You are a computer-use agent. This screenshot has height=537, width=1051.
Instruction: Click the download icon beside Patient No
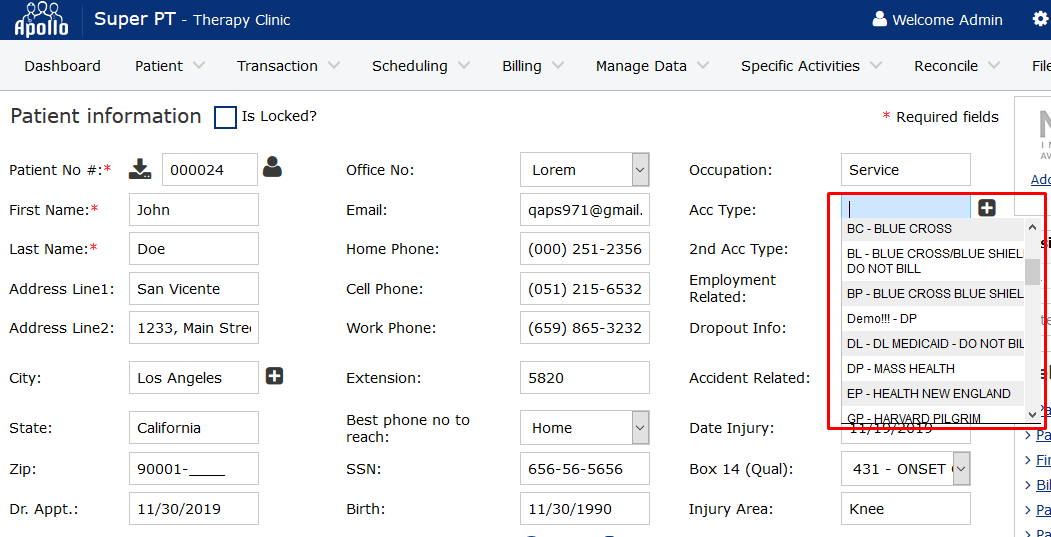click(x=140, y=169)
